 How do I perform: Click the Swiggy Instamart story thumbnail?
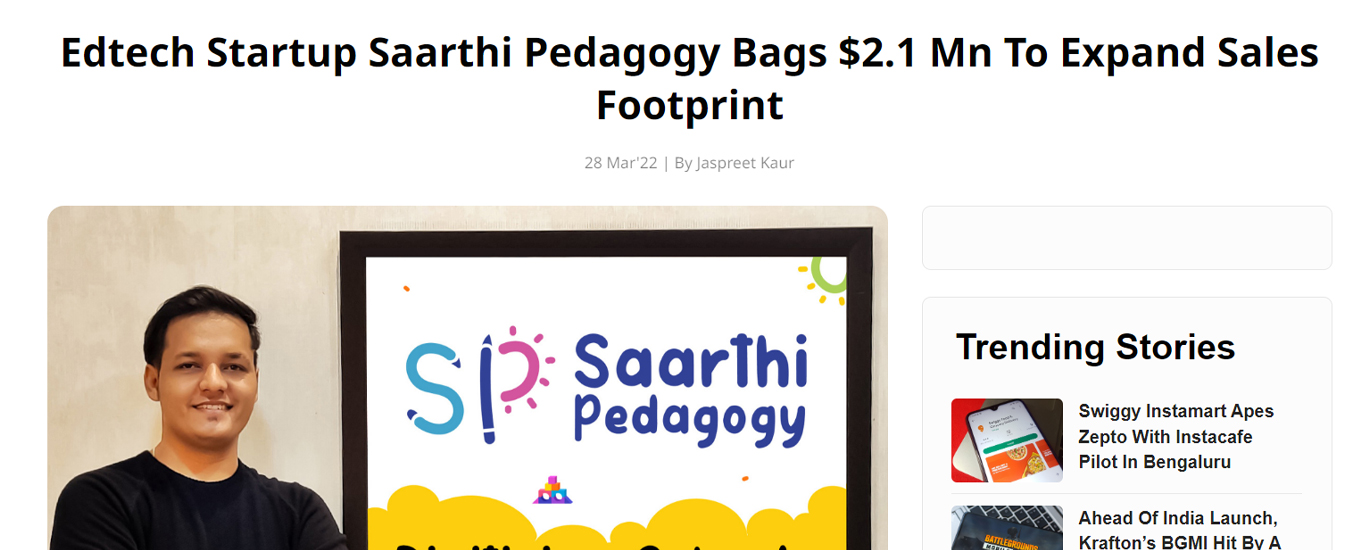tap(1007, 440)
